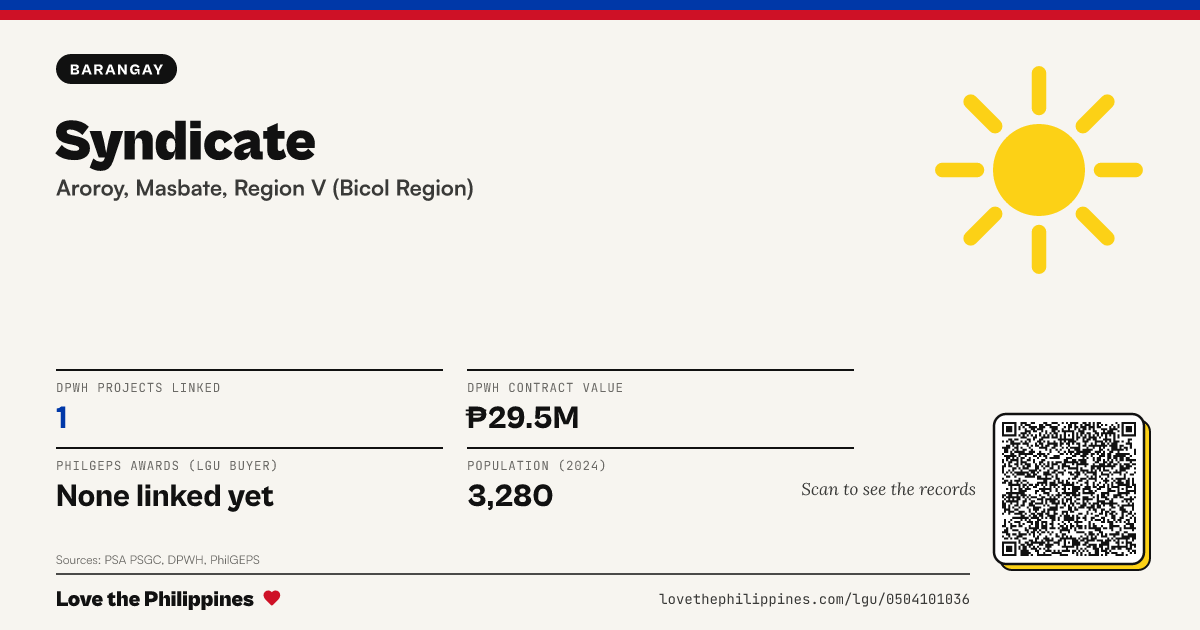
Task: Click the blue stripe at top
Action: tap(600, 5)
